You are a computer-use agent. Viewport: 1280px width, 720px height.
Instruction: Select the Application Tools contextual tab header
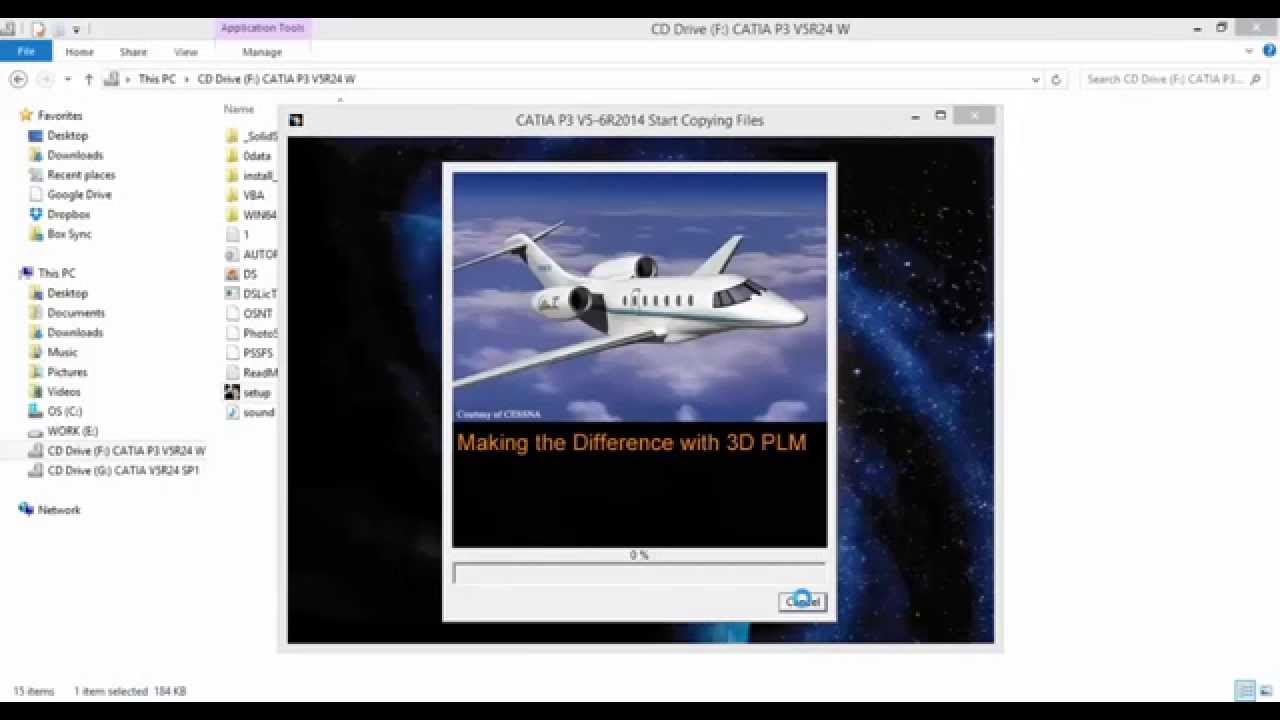click(x=262, y=28)
